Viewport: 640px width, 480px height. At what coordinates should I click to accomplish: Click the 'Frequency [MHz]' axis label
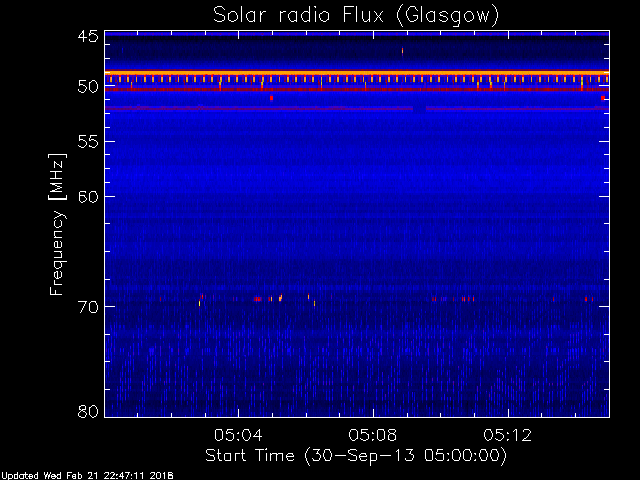pos(57,224)
